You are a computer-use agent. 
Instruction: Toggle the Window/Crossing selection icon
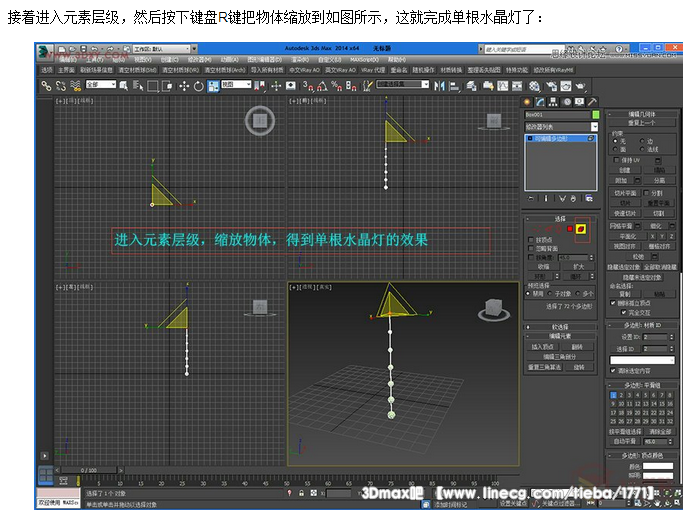pyautogui.click(x=167, y=86)
